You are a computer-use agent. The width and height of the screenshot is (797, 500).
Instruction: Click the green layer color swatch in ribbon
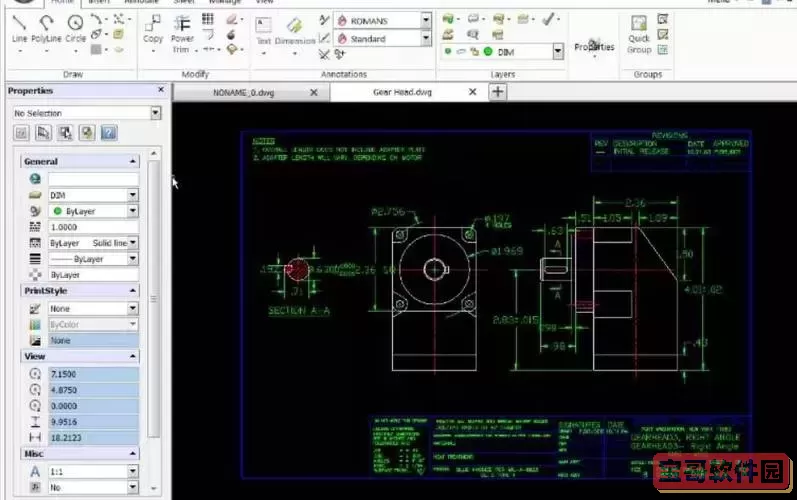pos(488,51)
